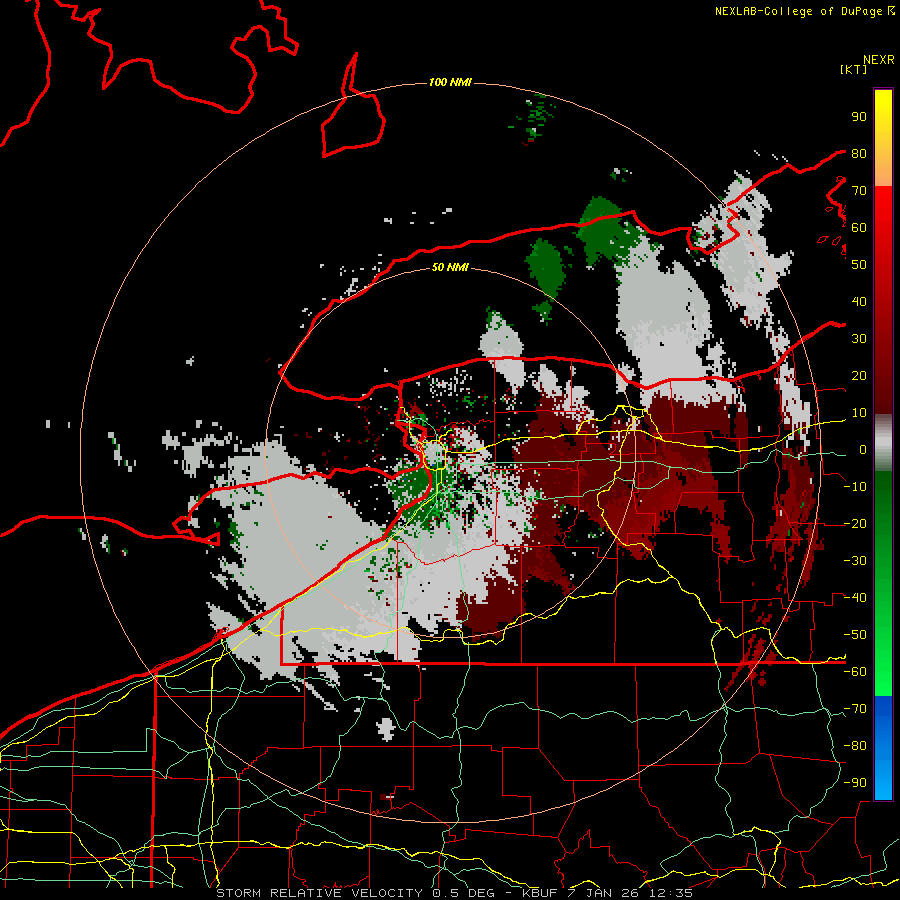The width and height of the screenshot is (900, 900).
Task: Select the positive 30 value on the scale
Action: 859,339
